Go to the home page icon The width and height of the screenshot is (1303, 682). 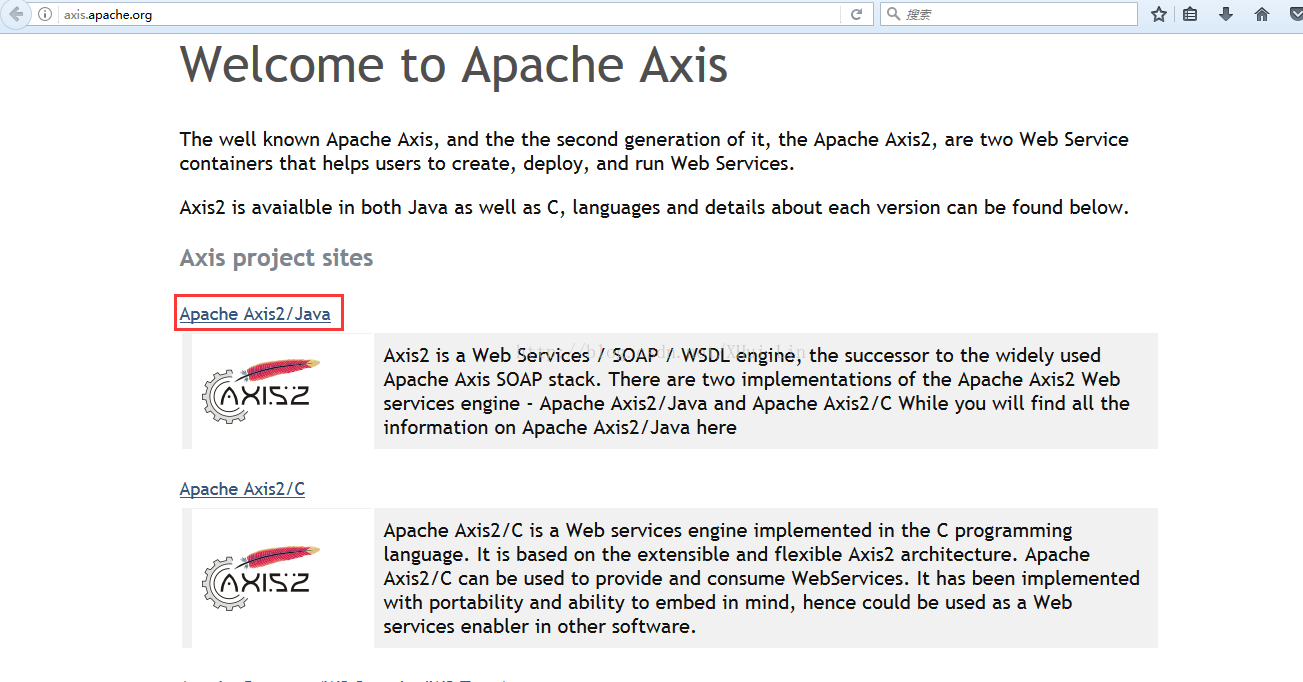(x=1262, y=15)
